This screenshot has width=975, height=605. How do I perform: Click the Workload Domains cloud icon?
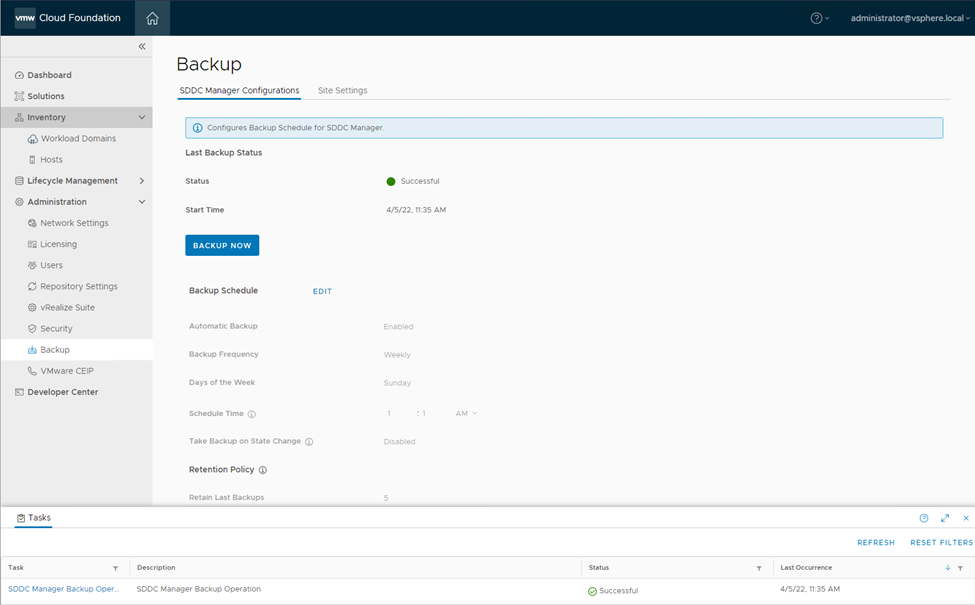tap(32, 139)
